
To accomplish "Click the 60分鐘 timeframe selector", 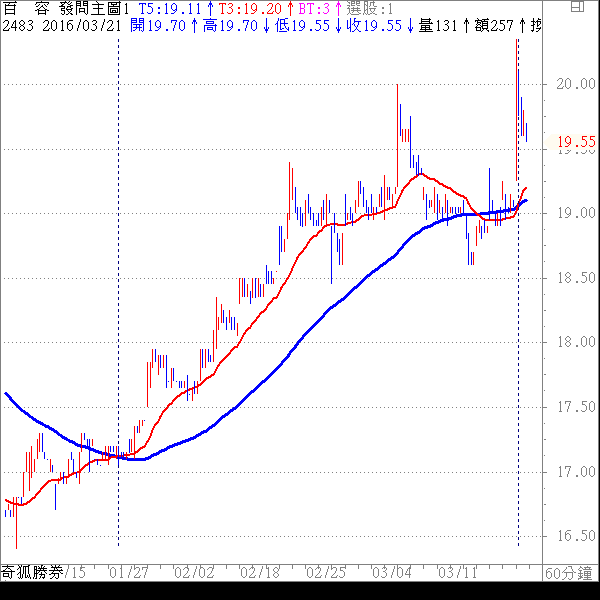I will tap(570, 573).
